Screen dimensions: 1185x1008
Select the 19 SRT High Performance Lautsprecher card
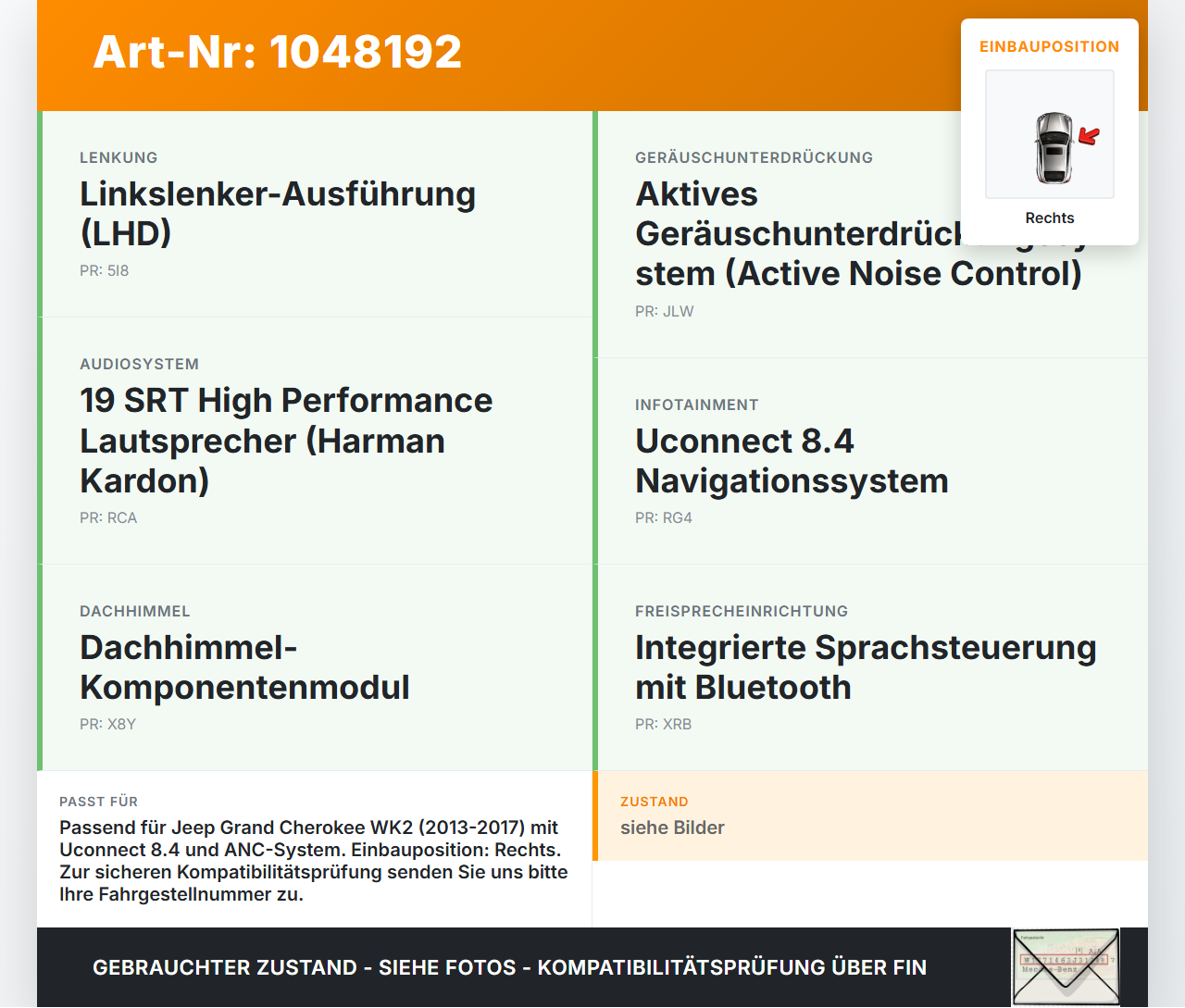click(315, 441)
